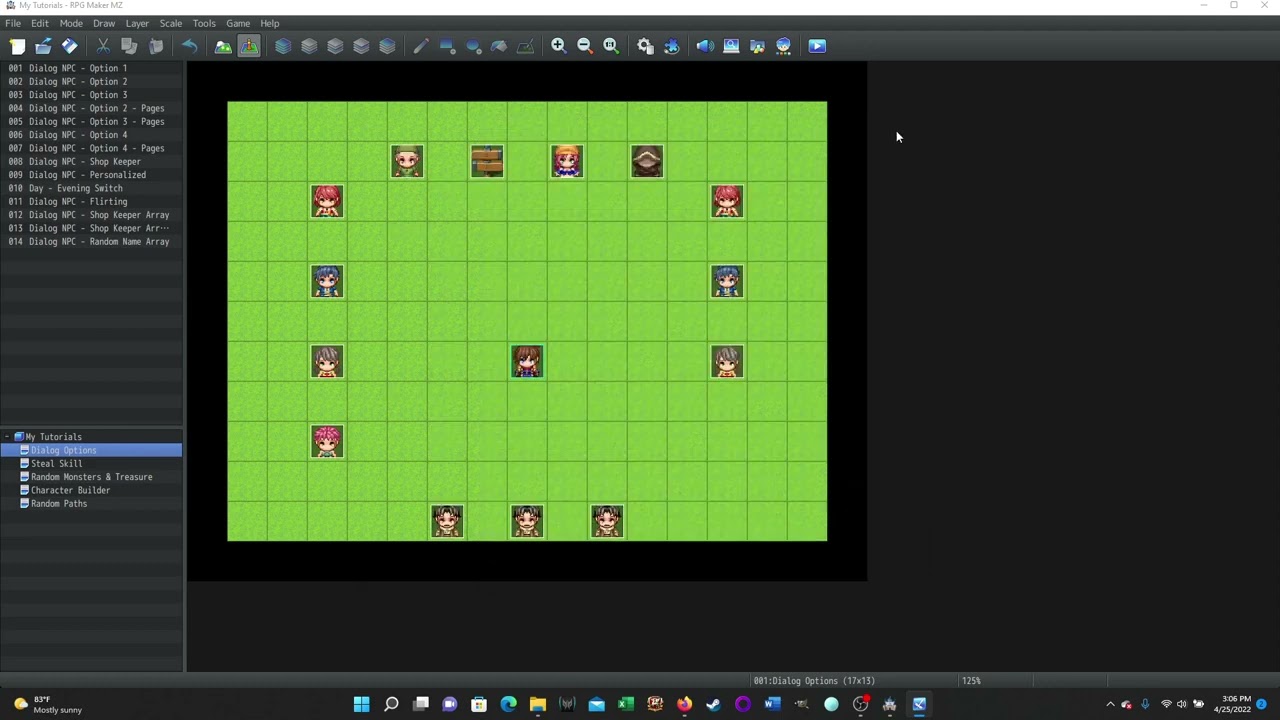Select event 004 Option 2 - Pages
Viewport: 1280px width, 720px height.
[x=91, y=108]
